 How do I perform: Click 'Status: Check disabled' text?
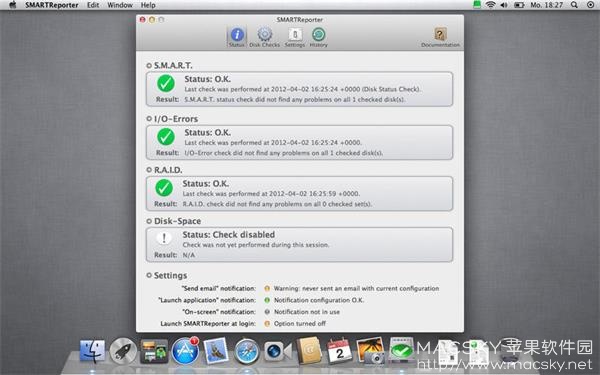pos(228,235)
